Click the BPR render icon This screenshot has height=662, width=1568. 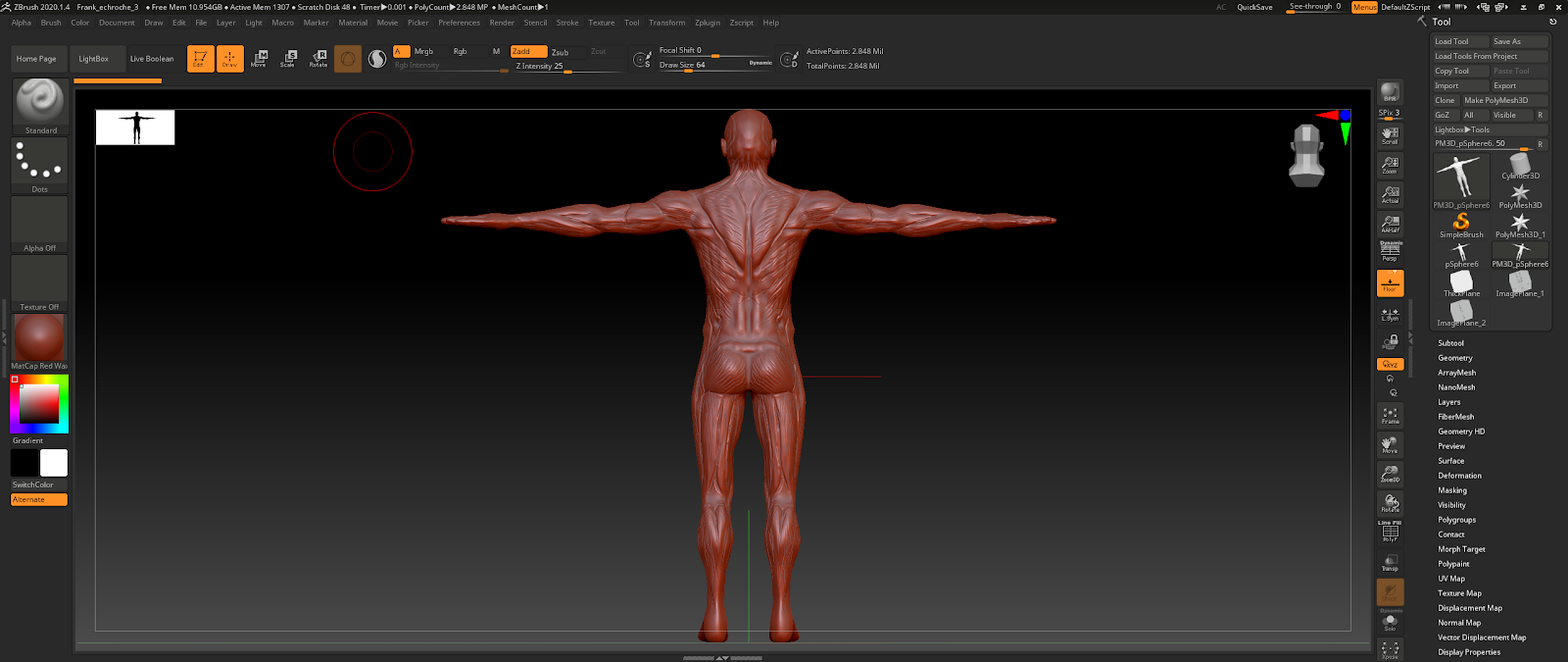(x=1390, y=92)
